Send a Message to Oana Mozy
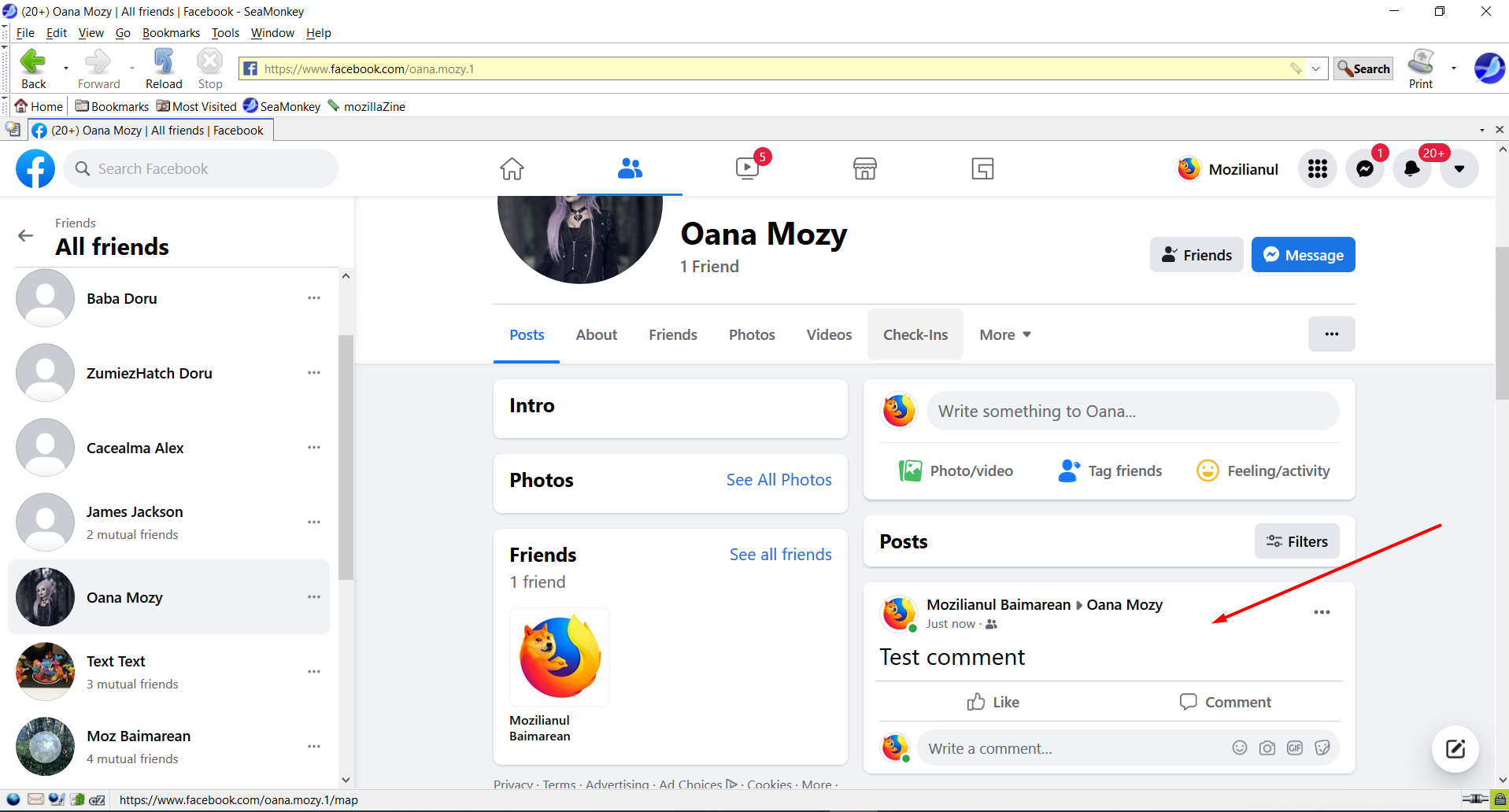Screen dimensions: 1509x812 tap(1303, 254)
